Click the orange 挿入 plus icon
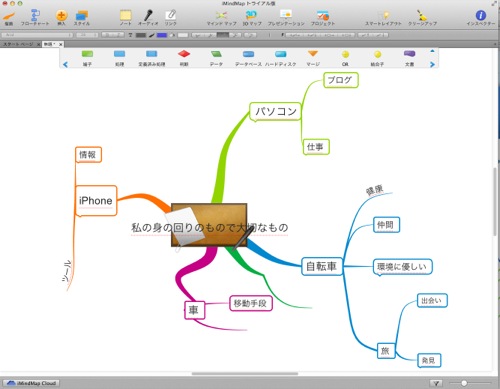Image resolution: width=500 pixels, height=389 pixels. [61, 15]
